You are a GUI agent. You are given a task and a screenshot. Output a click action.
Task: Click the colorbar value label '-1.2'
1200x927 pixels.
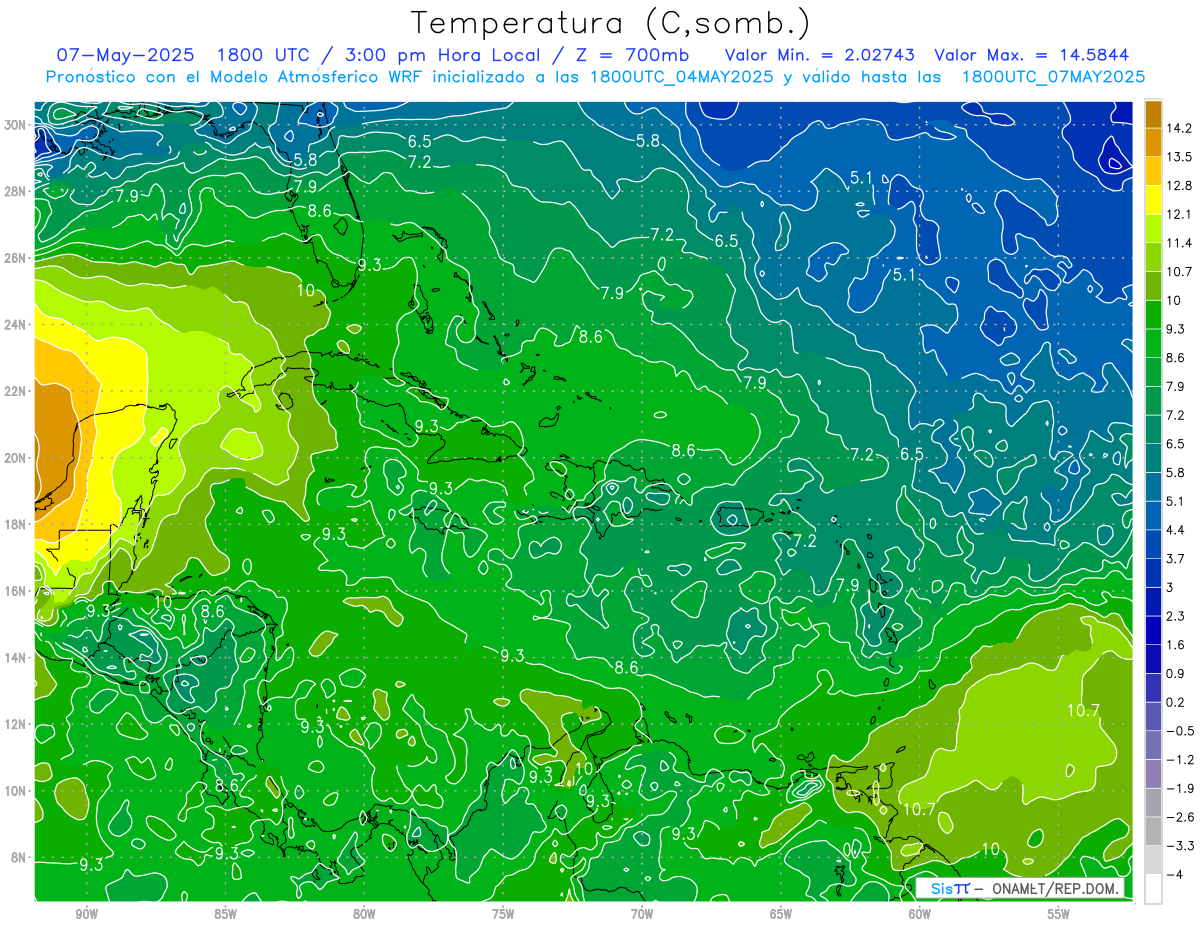click(1180, 760)
